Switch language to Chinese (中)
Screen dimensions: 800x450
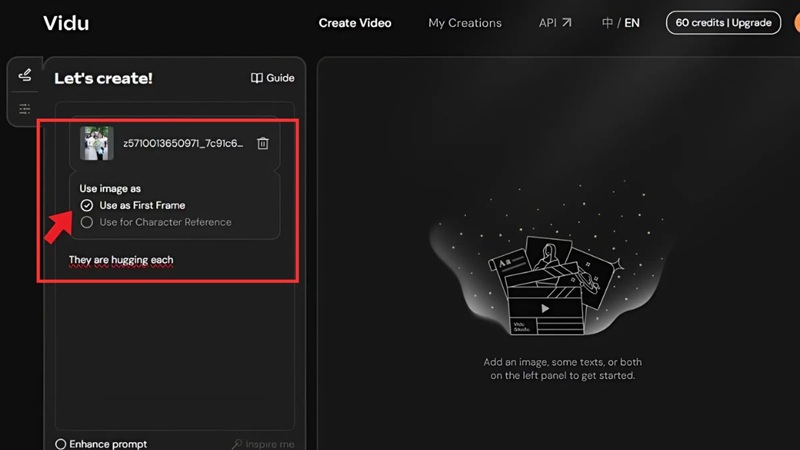point(607,23)
